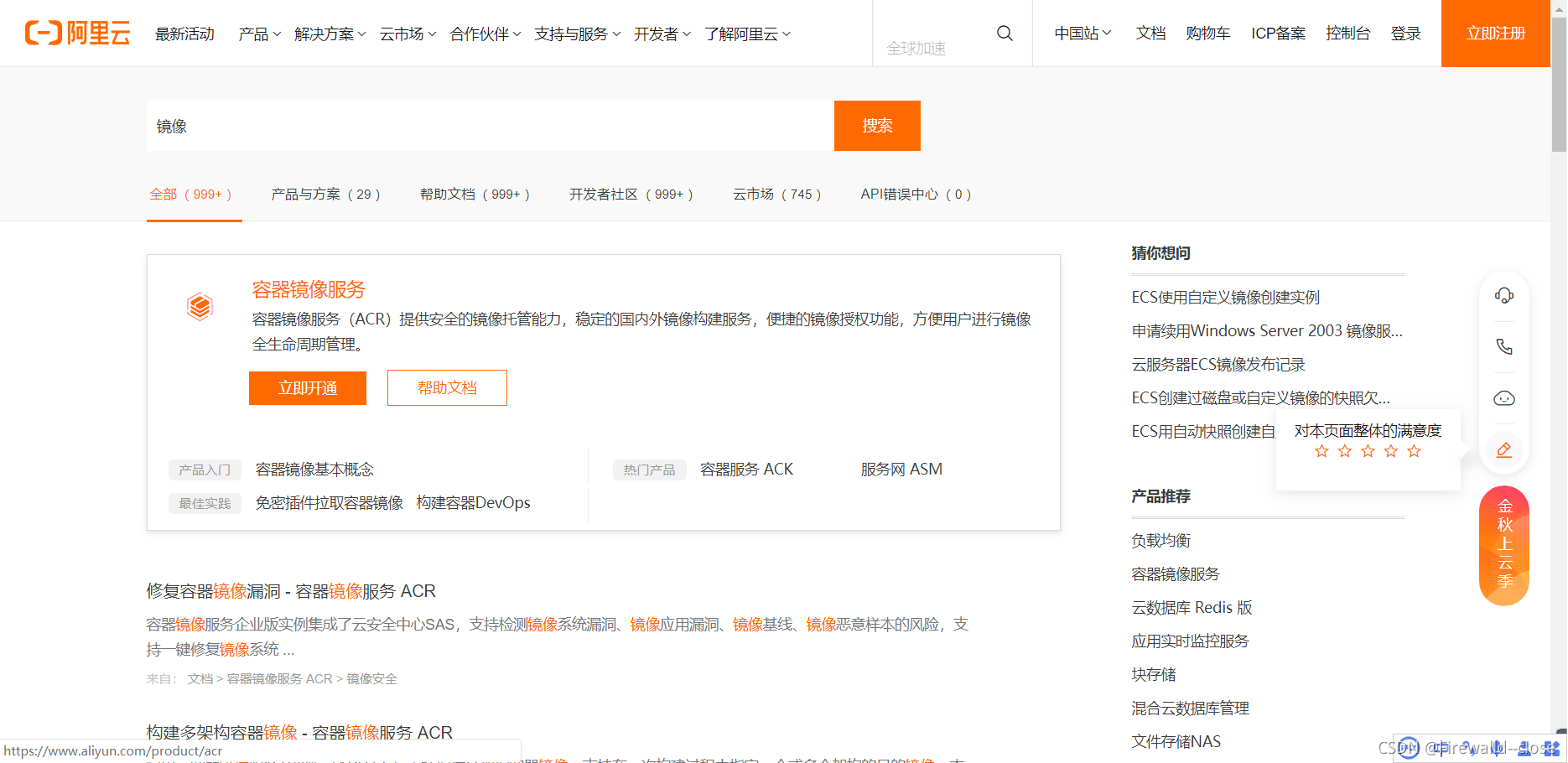Open result 构建多架构容器镜像 - 容器镜像服务 ACR
This screenshot has width=1568, height=763.
point(299,732)
